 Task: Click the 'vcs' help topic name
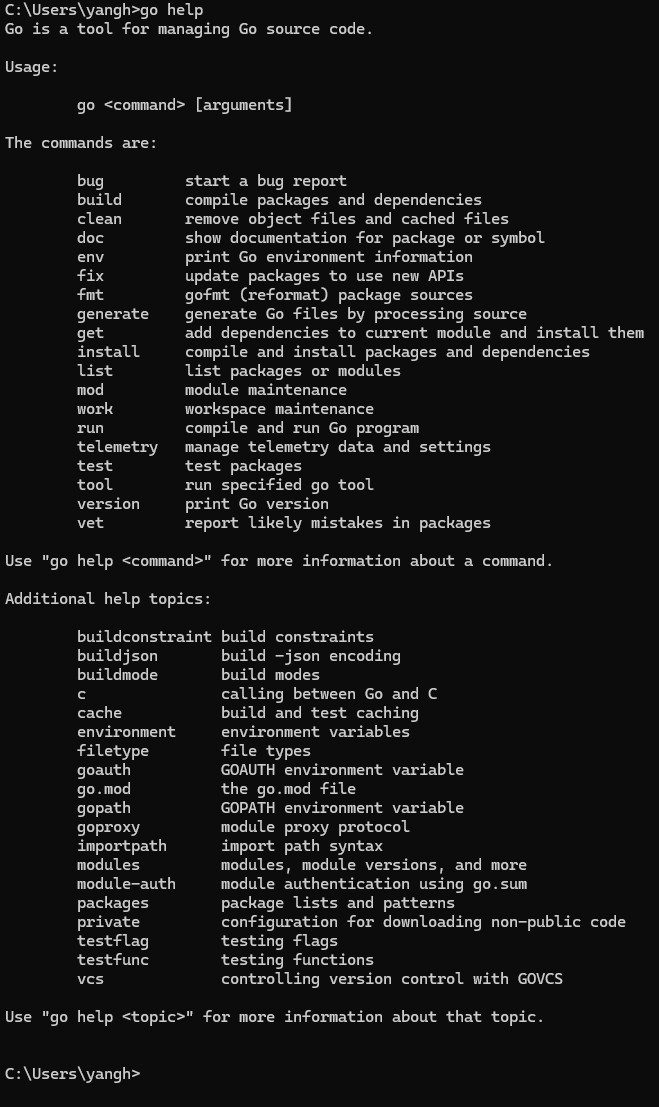tap(90, 979)
